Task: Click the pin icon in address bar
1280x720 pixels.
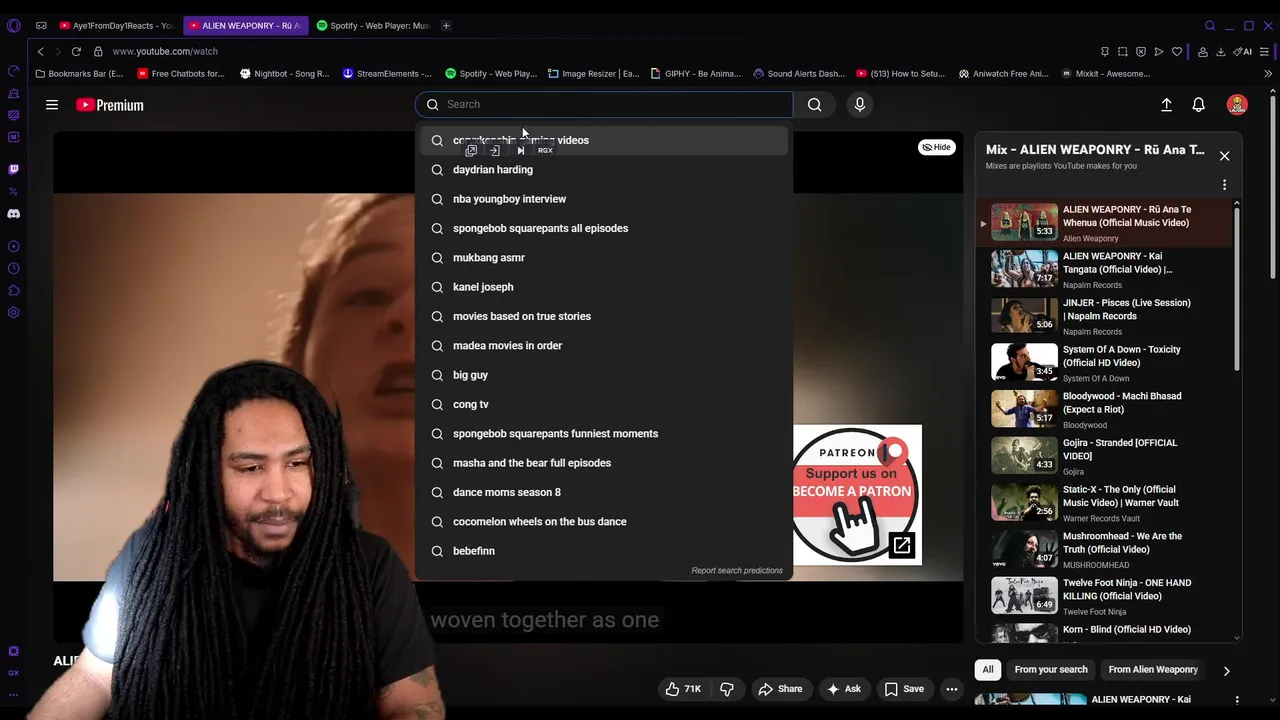Action: [x=1105, y=51]
